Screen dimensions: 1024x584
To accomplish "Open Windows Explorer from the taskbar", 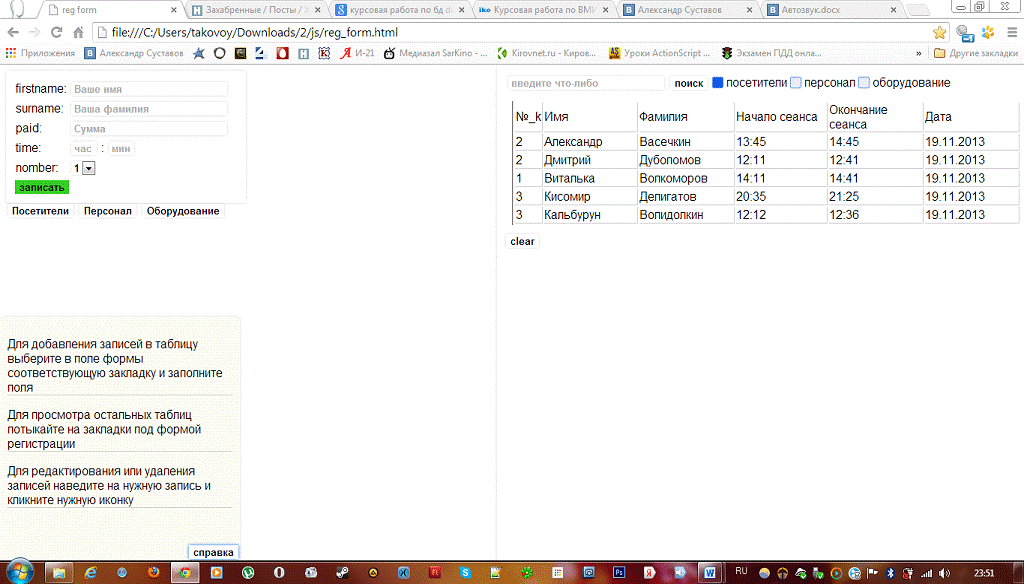I will coord(58,572).
